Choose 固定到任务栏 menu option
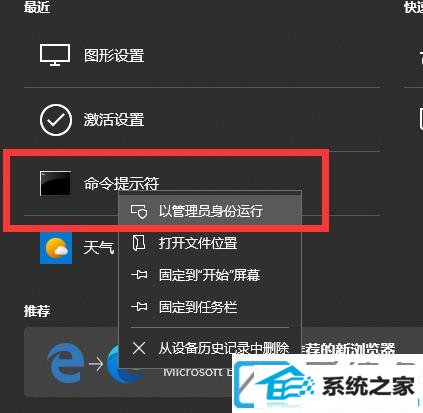423x413 pixels. click(x=210, y=307)
